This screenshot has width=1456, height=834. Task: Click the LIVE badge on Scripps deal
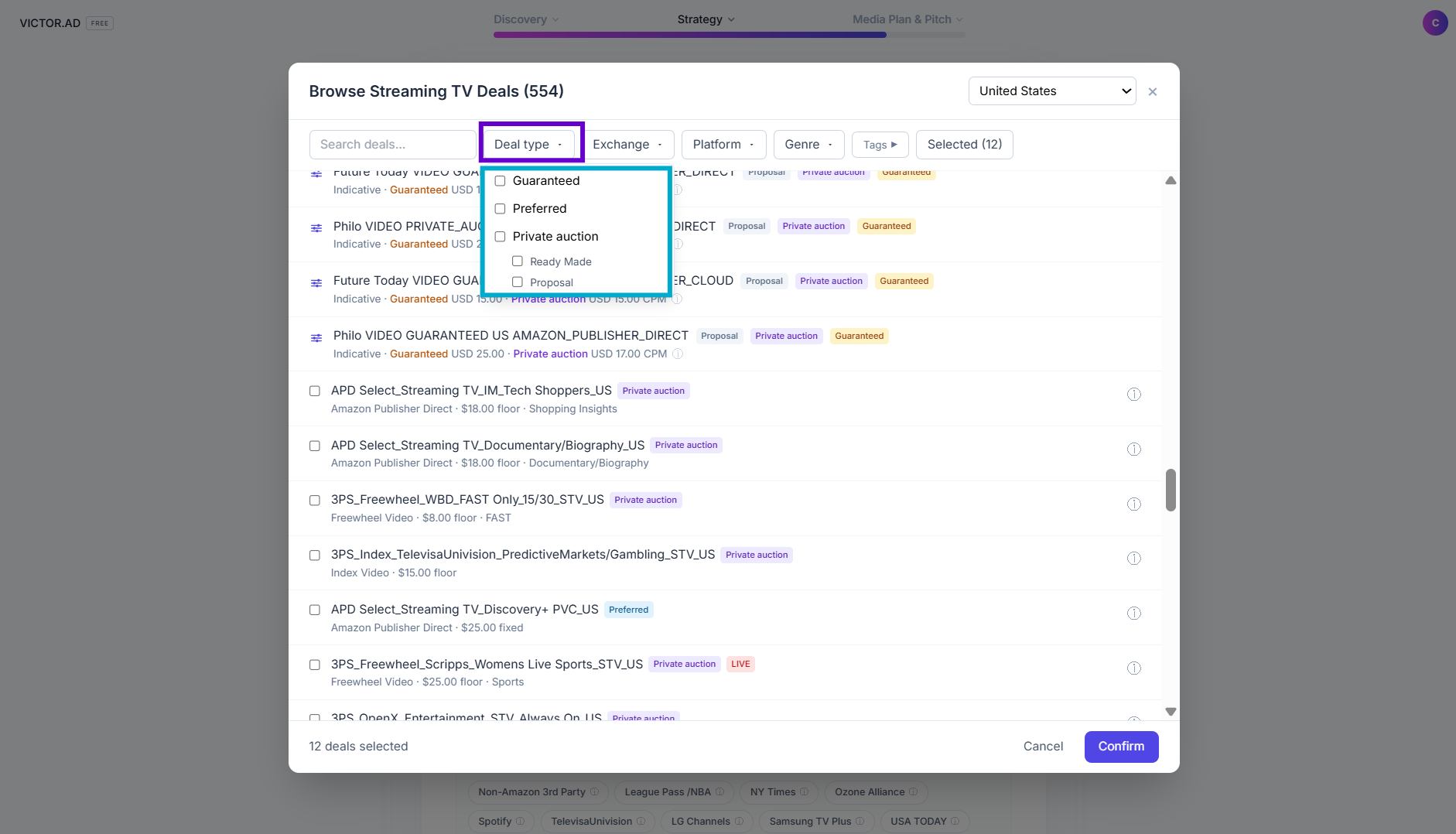click(x=740, y=664)
